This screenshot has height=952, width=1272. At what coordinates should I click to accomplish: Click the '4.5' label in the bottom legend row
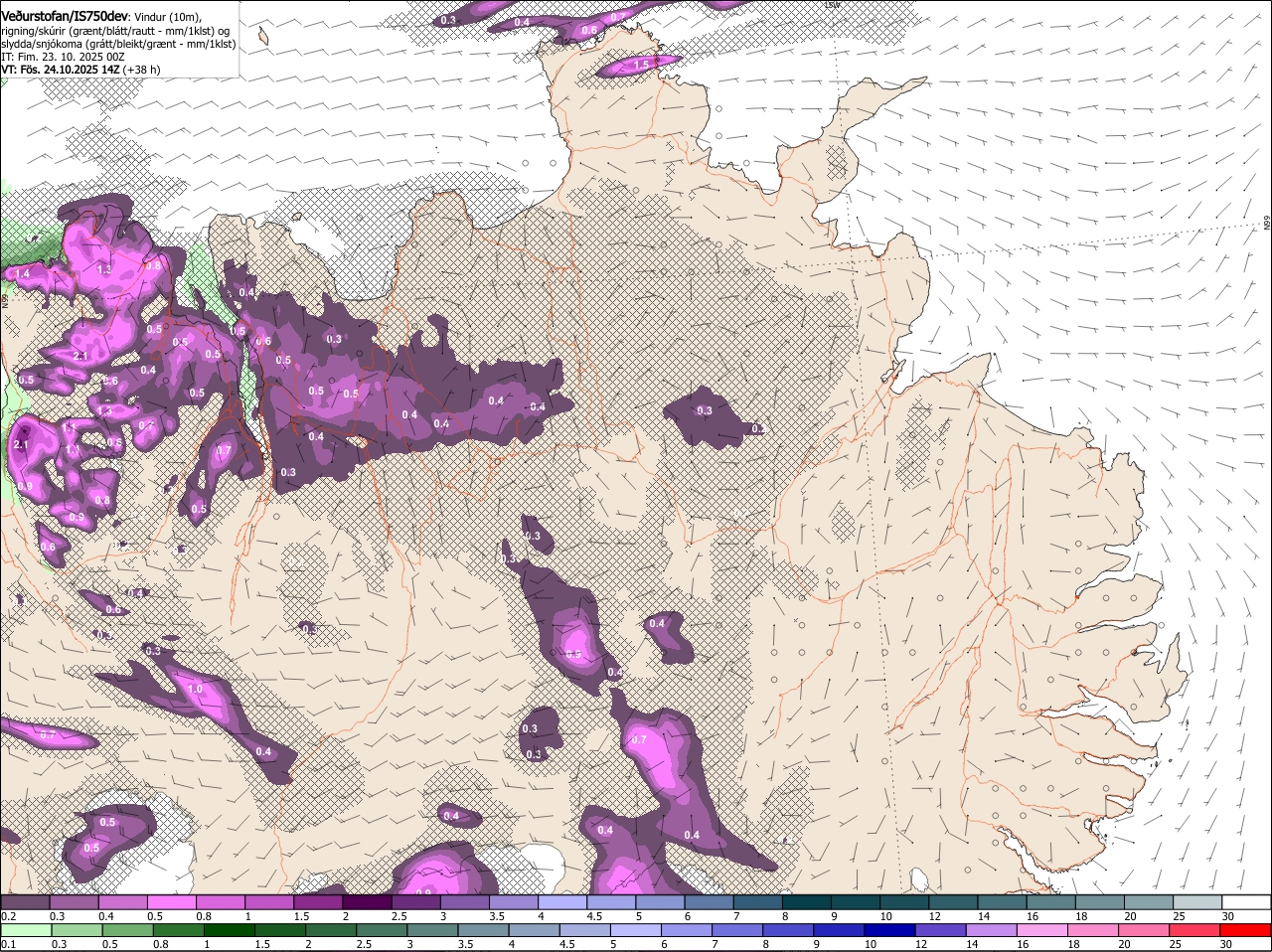coord(566,944)
